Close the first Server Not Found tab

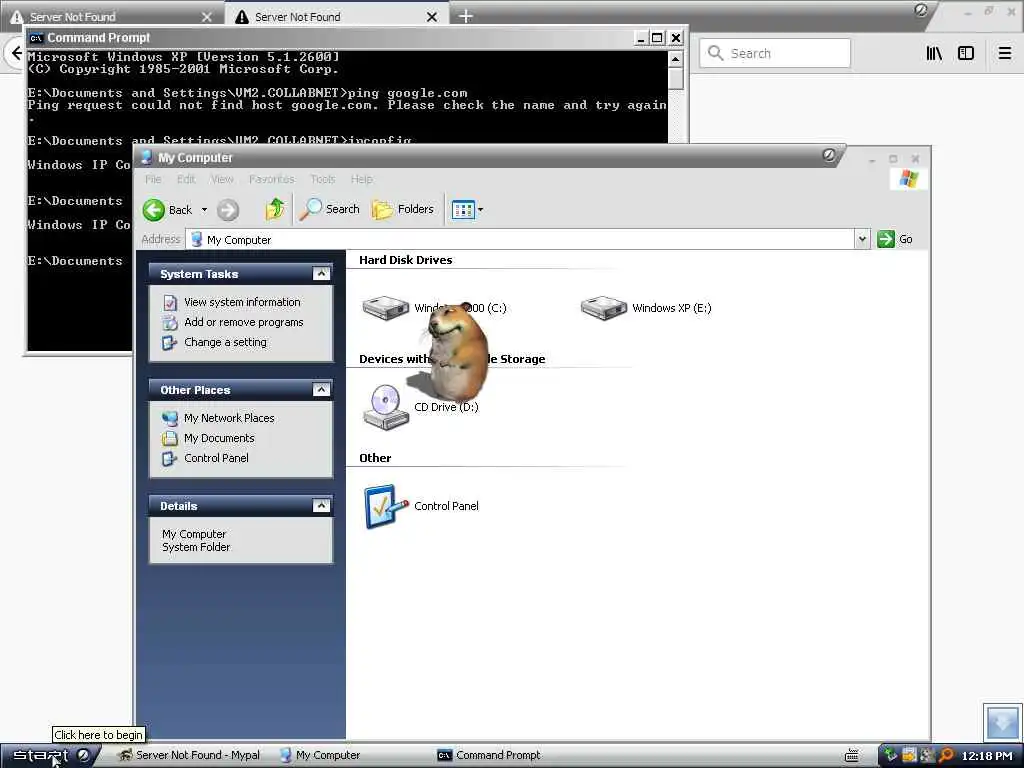[206, 17]
